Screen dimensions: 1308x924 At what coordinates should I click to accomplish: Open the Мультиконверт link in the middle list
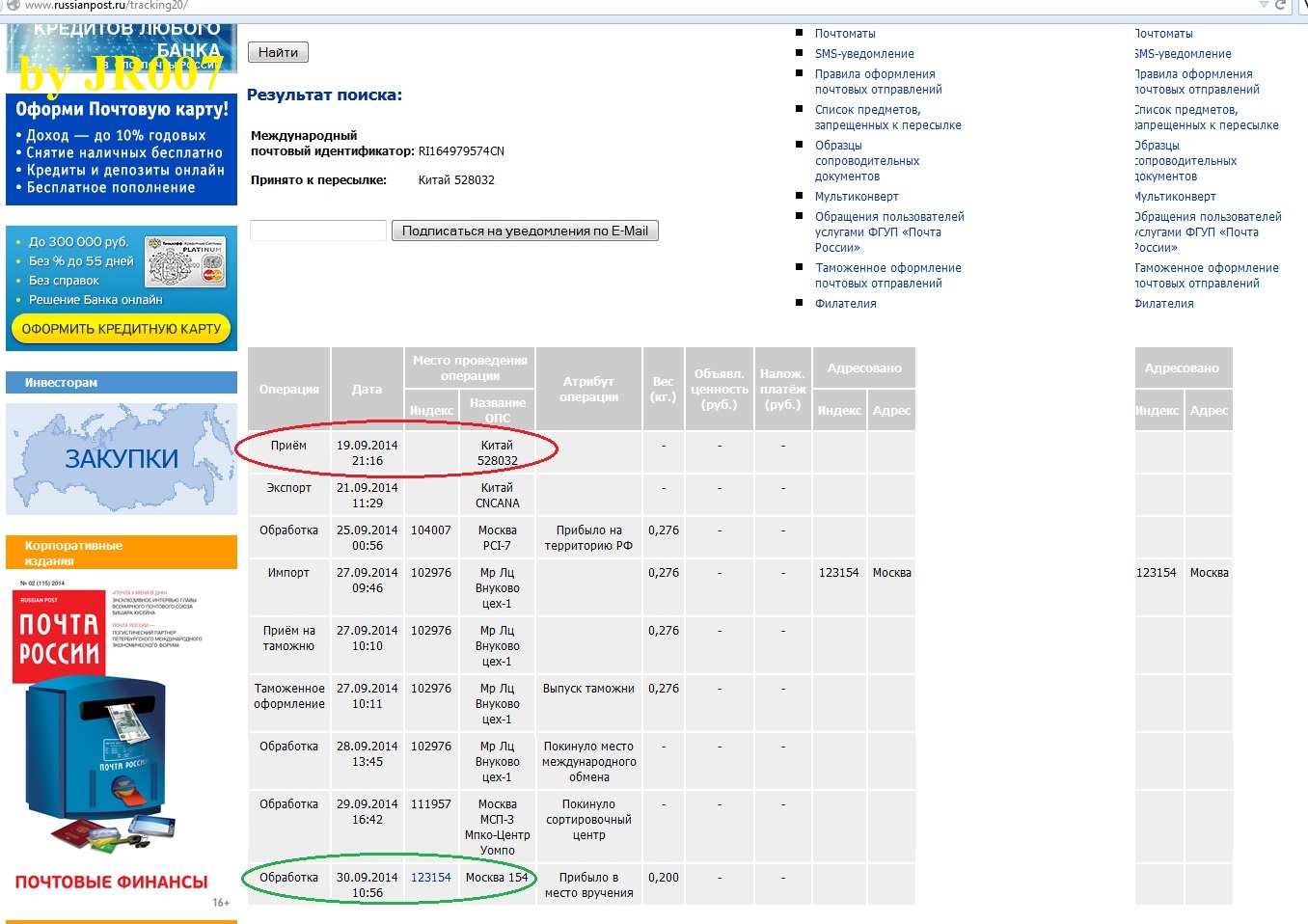tap(857, 197)
